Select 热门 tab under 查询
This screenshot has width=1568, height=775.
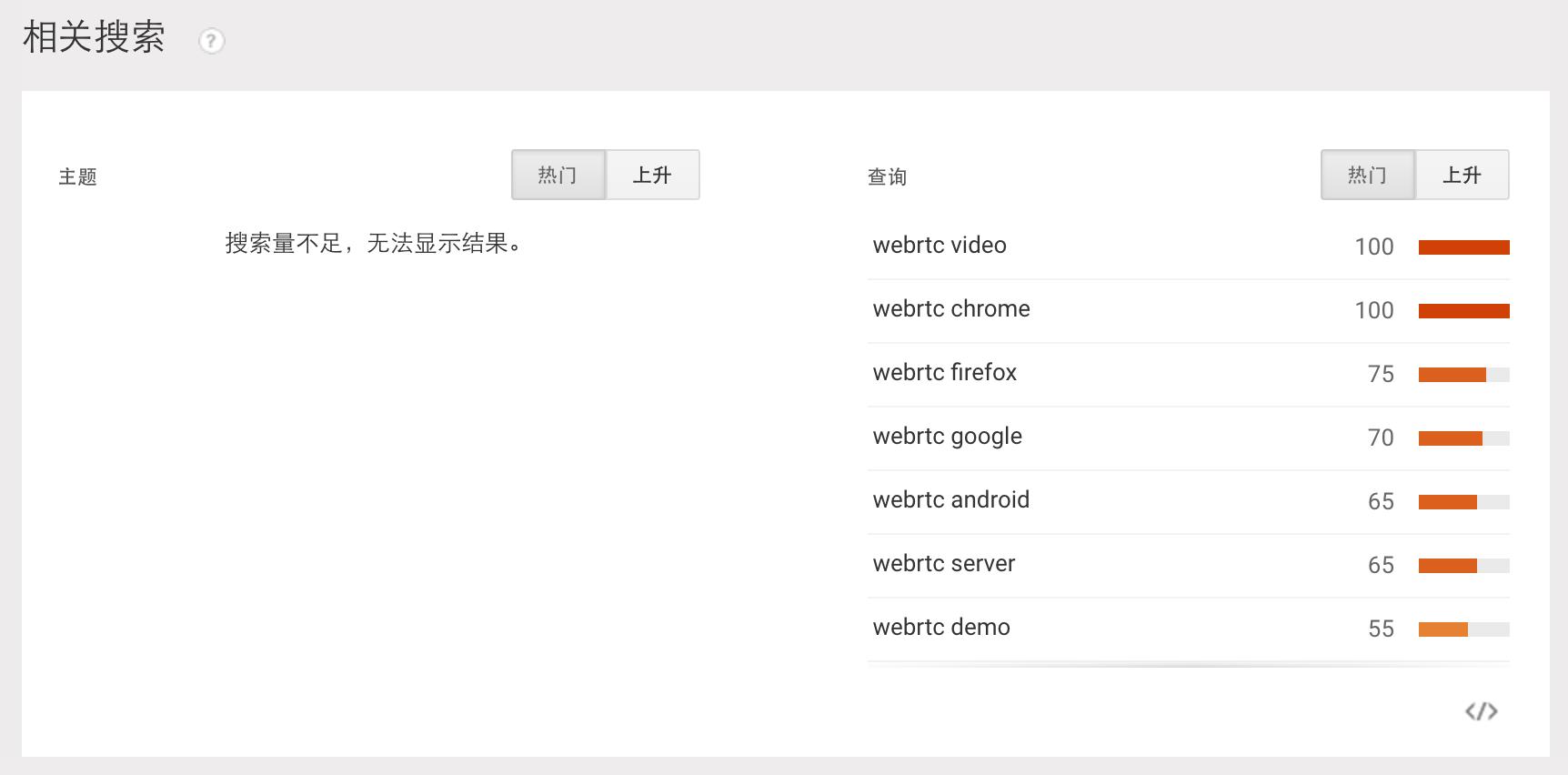click(1368, 175)
